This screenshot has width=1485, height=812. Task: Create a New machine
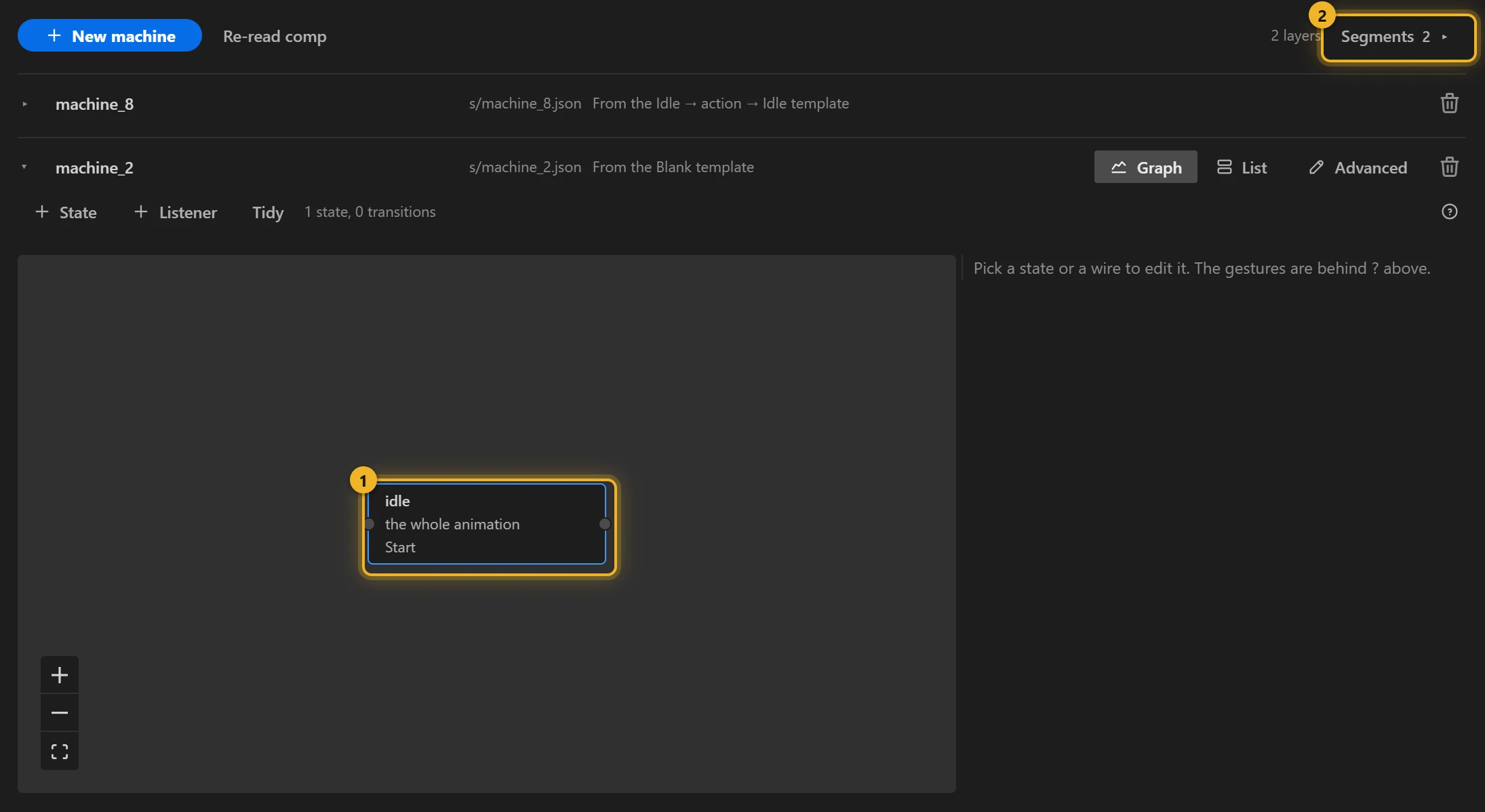110,35
